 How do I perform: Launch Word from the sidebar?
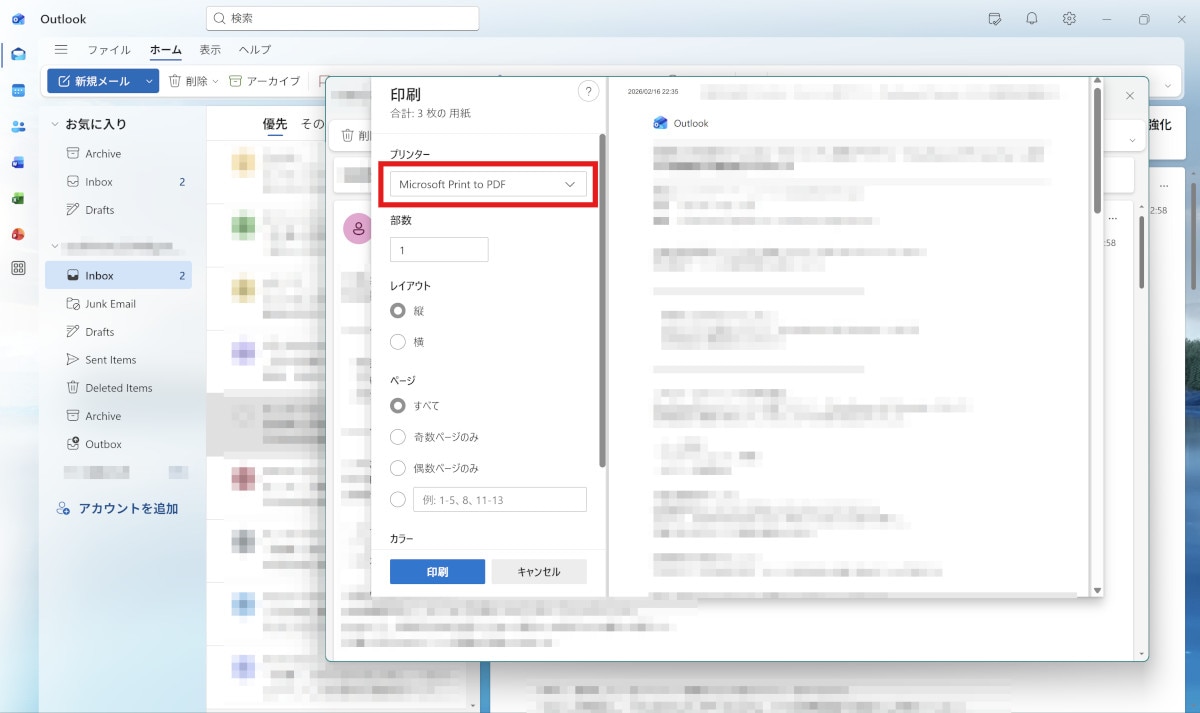pyautogui.click(x=18, y=162)
